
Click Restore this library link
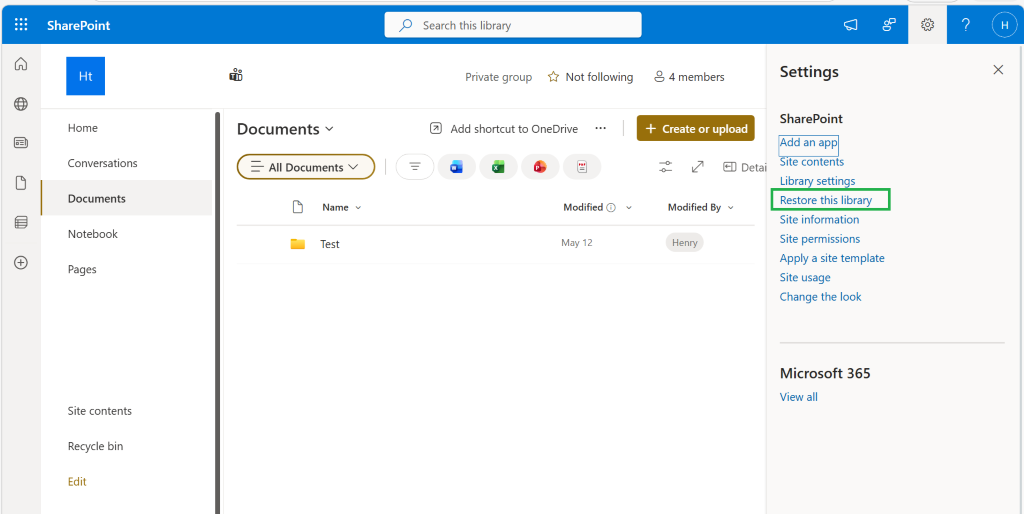coord(826,201)
